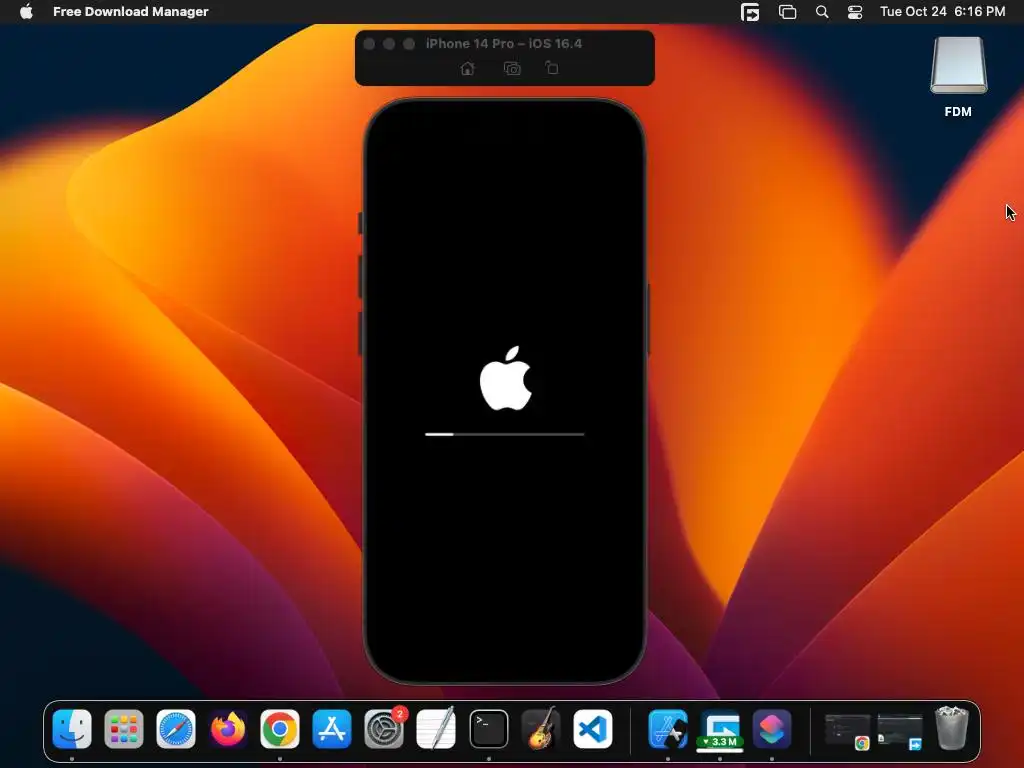
Task: Click the Simulator window minimize button
Action: 389,44
